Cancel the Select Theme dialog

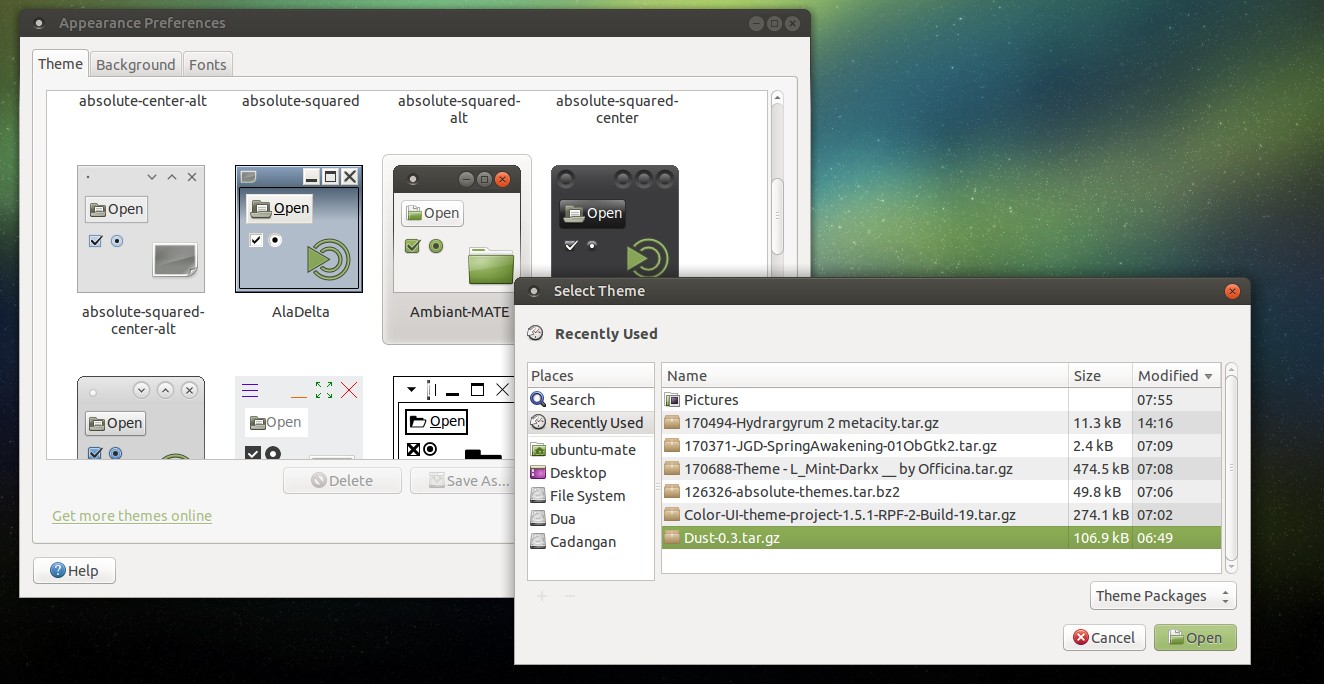[x=1103, y=637]
